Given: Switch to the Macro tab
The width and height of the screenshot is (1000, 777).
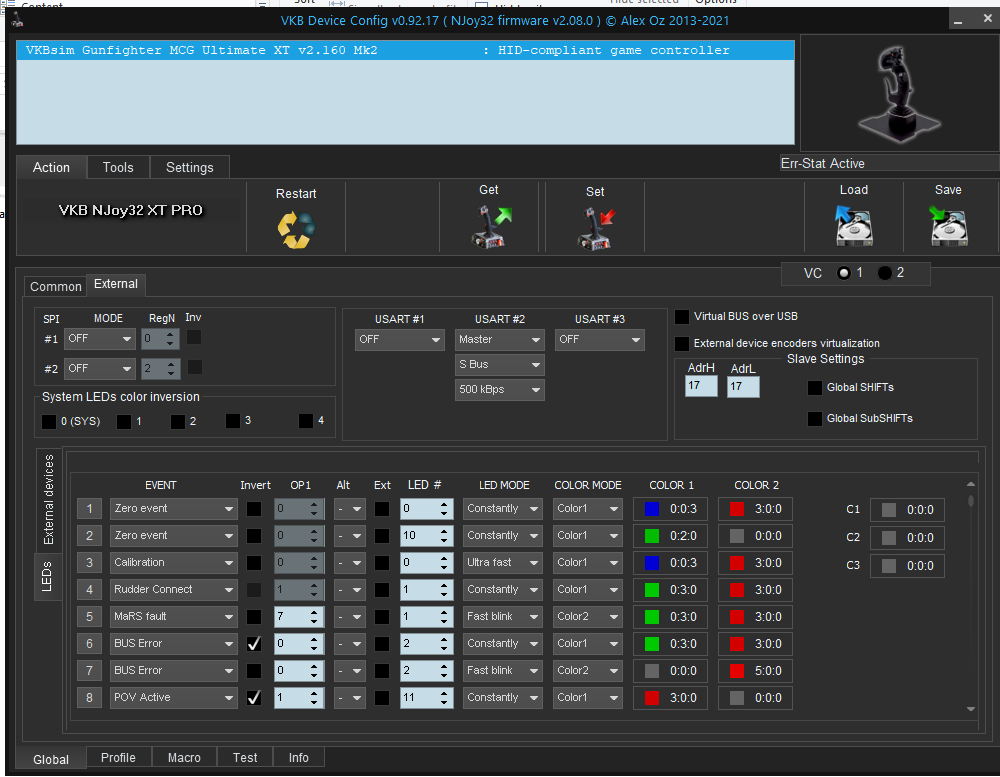Looking at the screenshot, I should (x=184, y=757).
